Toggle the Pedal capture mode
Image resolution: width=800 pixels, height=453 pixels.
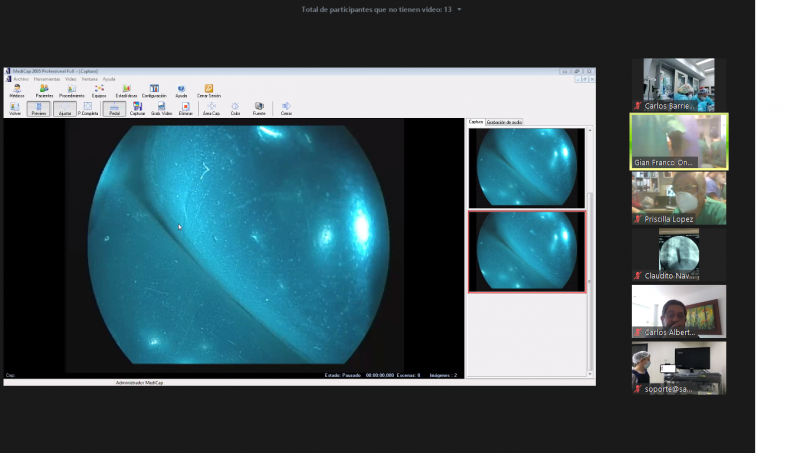113,108
